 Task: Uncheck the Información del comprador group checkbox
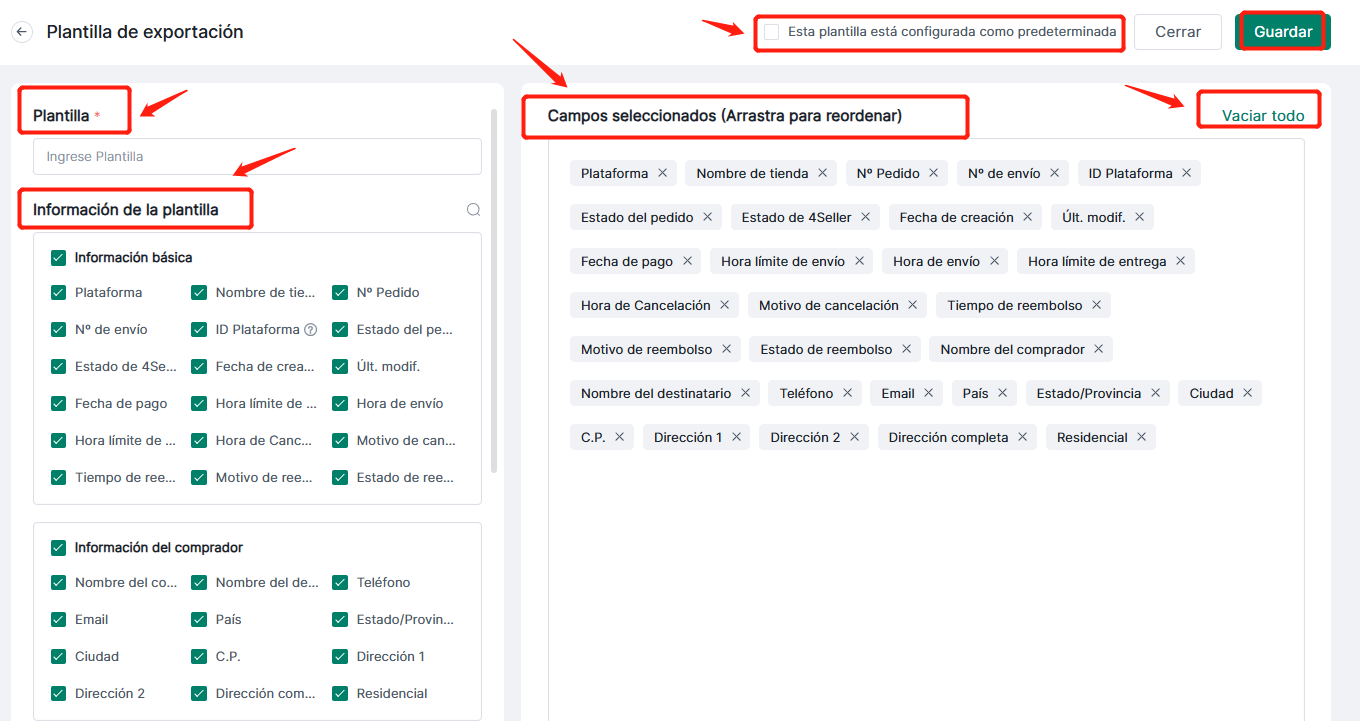pos(58,547)
